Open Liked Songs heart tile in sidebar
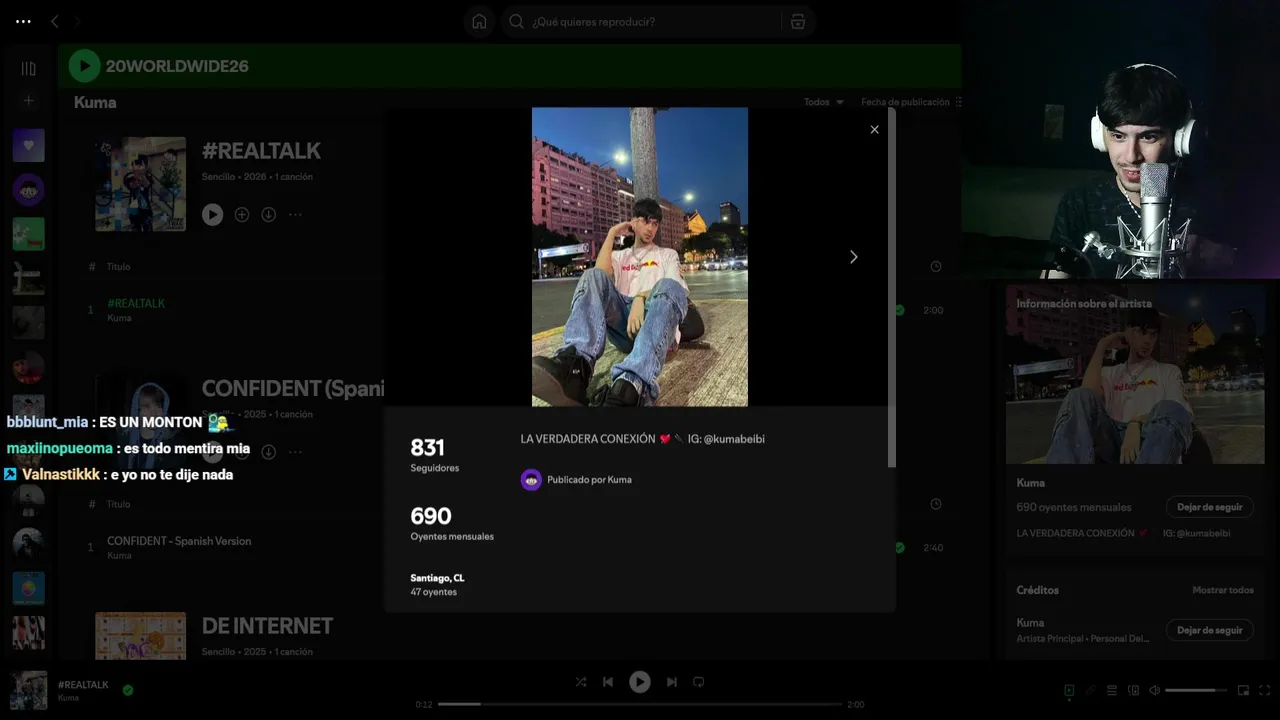Image resolution: width=1280 pixels, height=720 pixels. (x=28, y=145)
